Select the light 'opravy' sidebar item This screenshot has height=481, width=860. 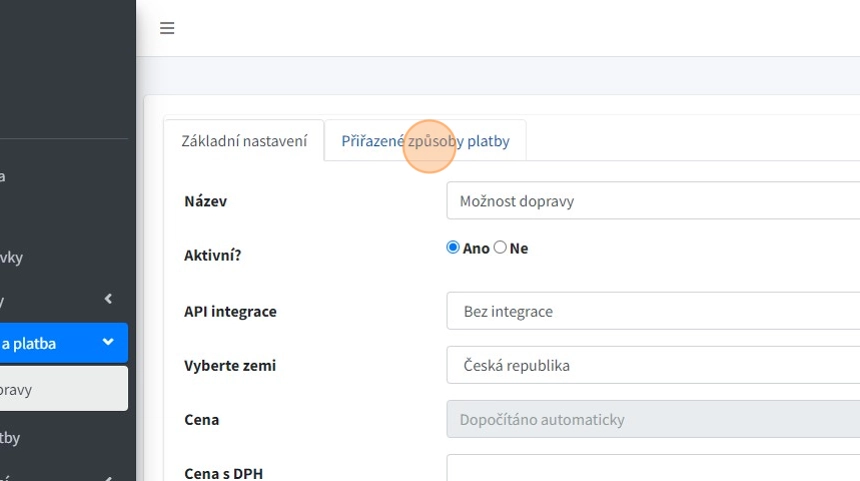pyautogui.click(x=40, y=389)
